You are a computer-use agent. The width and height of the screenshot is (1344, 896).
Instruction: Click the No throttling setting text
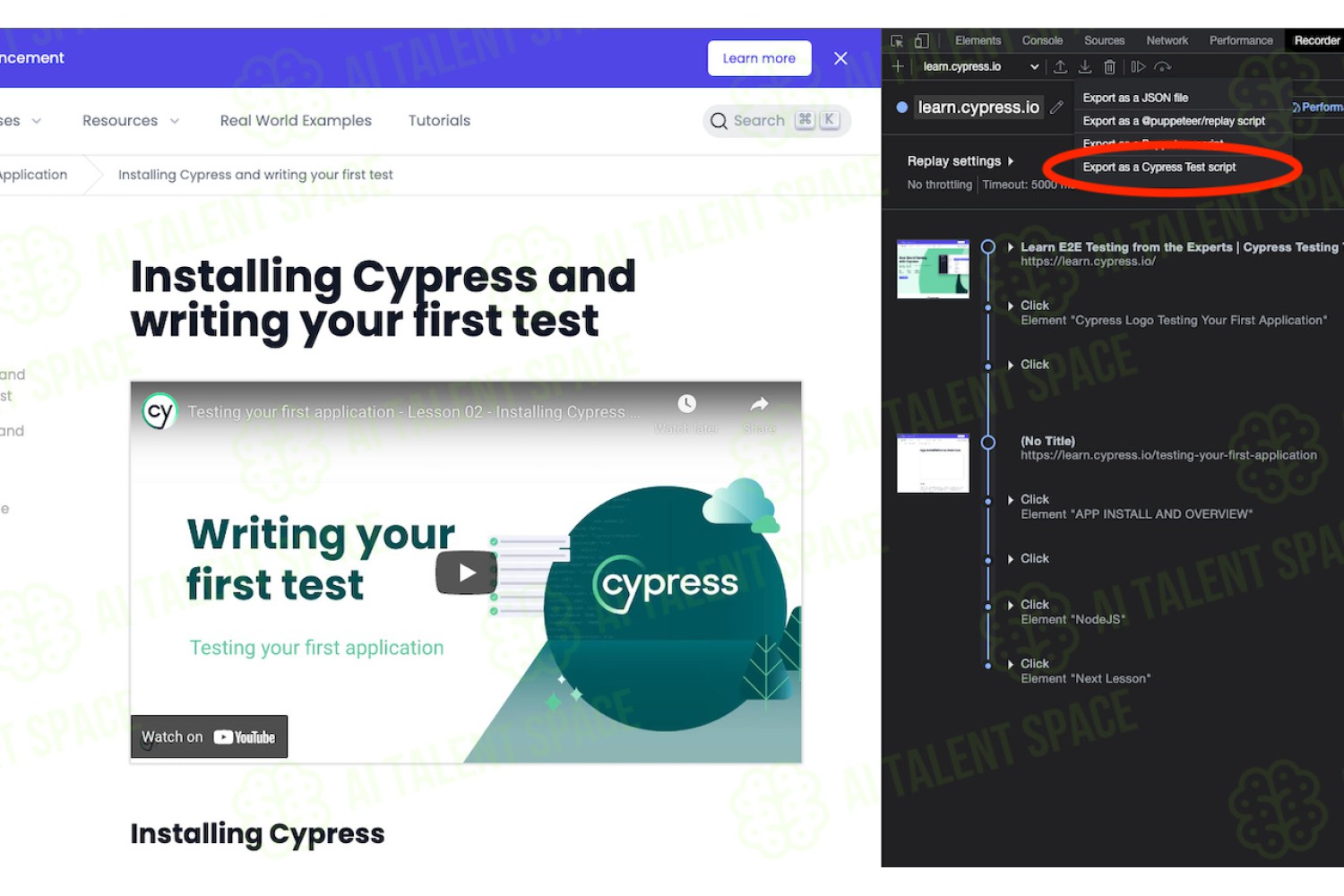point(939,185)
